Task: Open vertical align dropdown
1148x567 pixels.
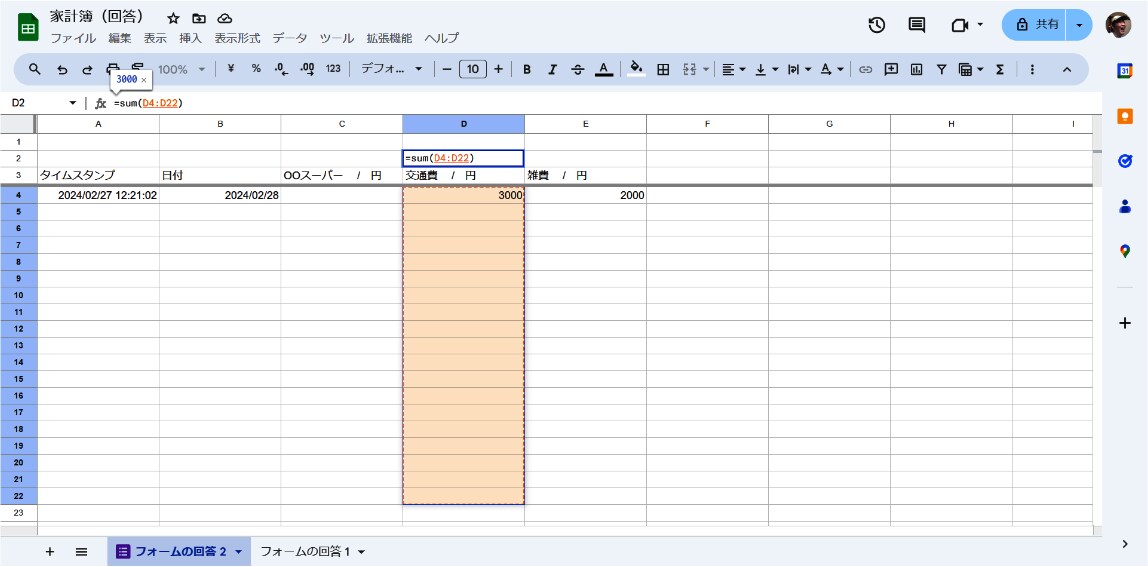Action: click(766, 70)
